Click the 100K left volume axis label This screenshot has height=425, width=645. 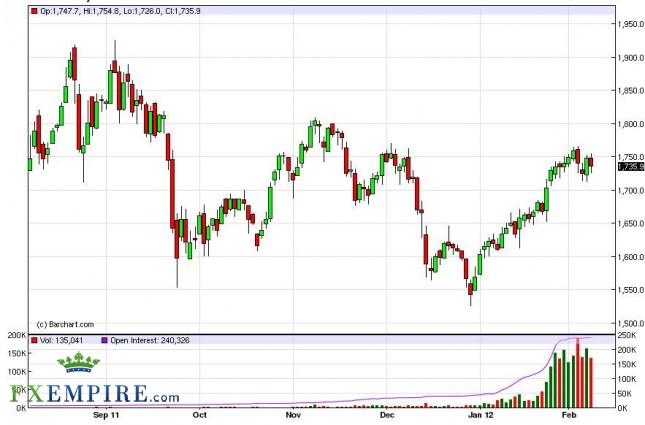pyautogui.click(x=17, y=372)
